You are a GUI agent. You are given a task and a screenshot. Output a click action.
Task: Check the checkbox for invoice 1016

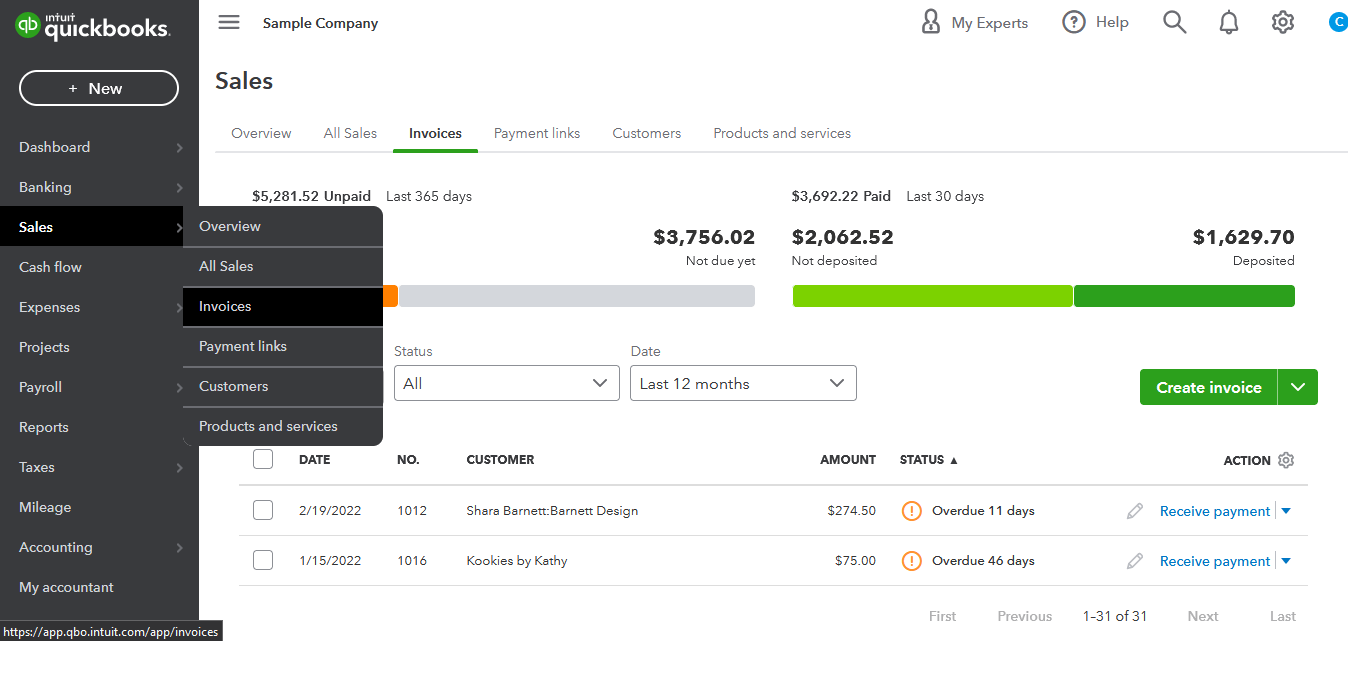262,560
